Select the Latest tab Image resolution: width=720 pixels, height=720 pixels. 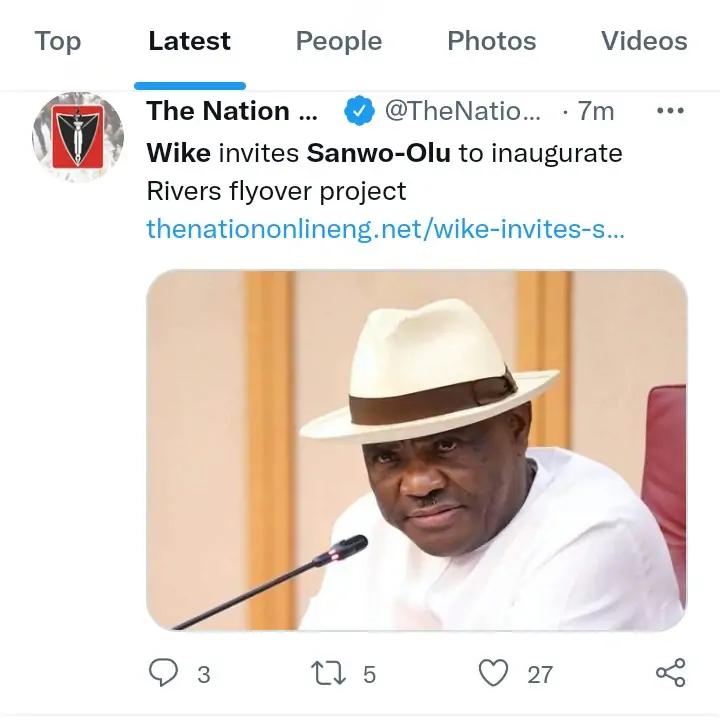tap(189, 41)
